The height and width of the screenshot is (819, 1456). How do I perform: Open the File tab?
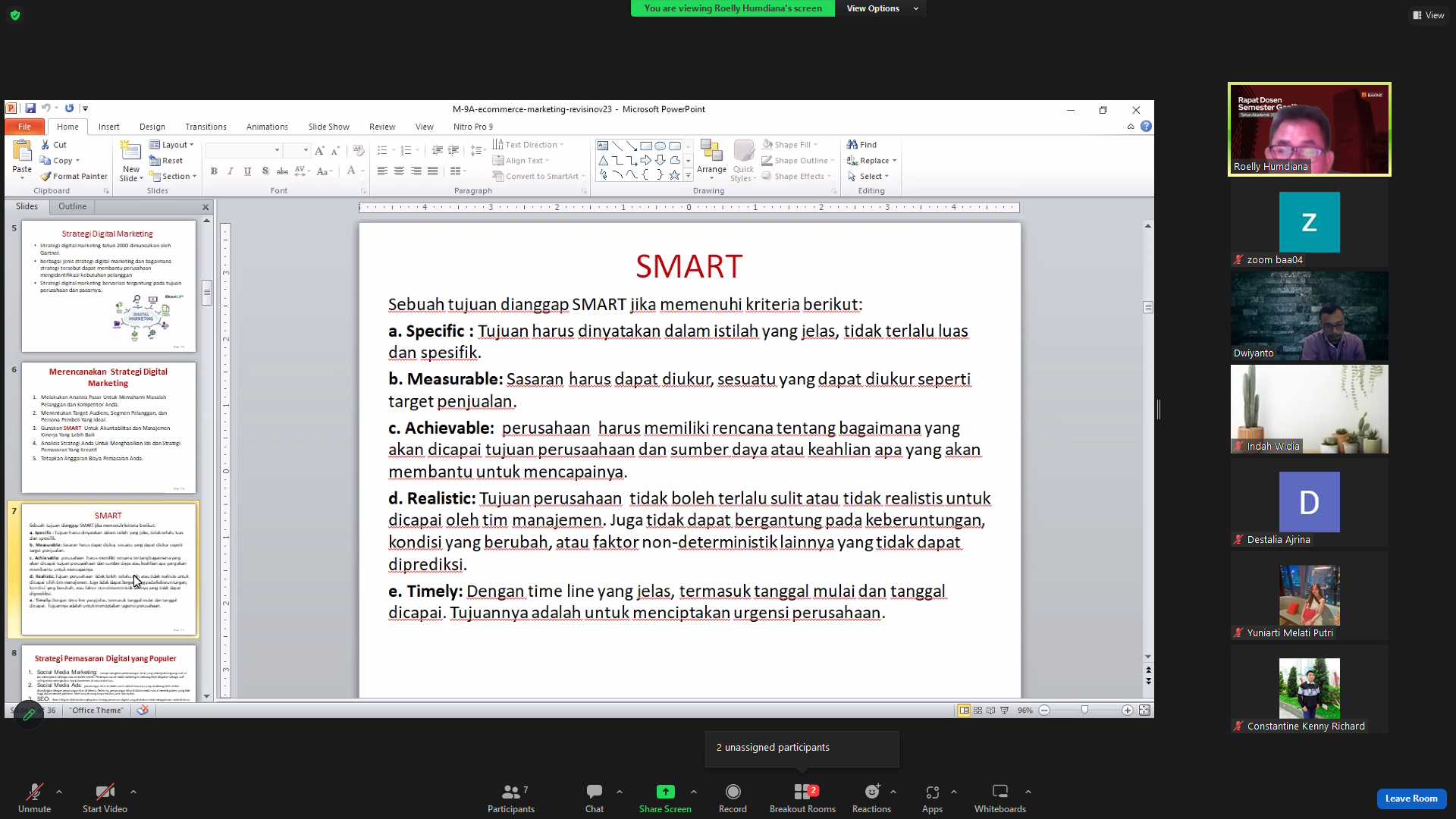click(25, 127)
